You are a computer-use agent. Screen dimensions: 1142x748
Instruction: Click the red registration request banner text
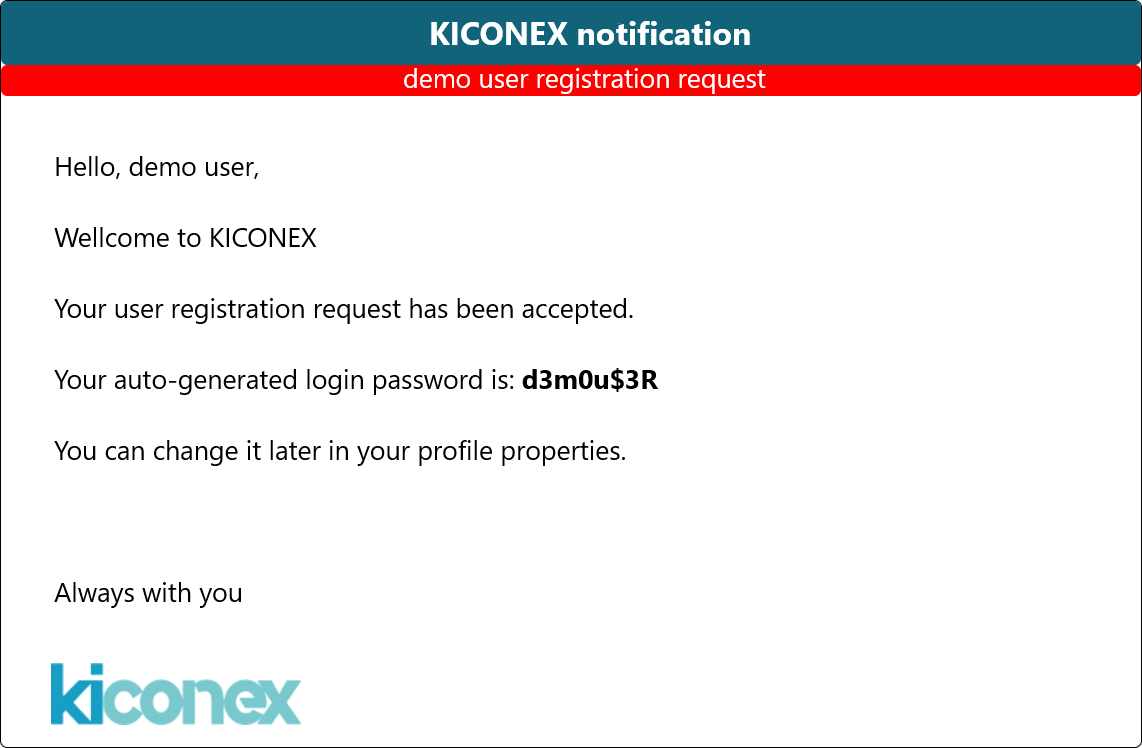pyautogui.click(x=584, y=79)
